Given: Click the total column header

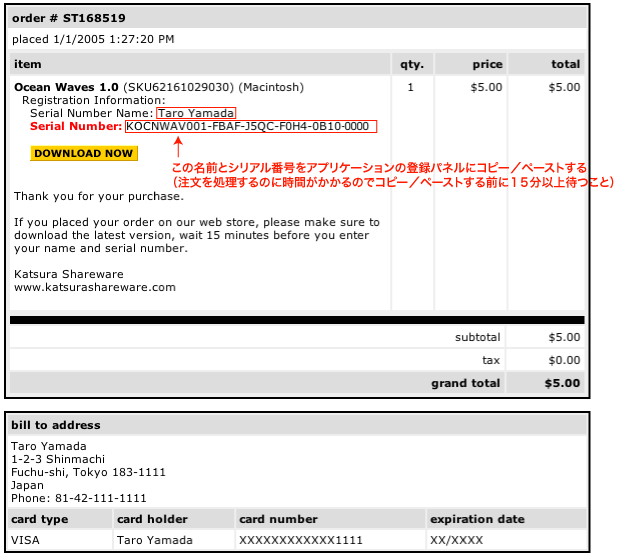Looking at the screenshot, I should [x=566, y=64].
